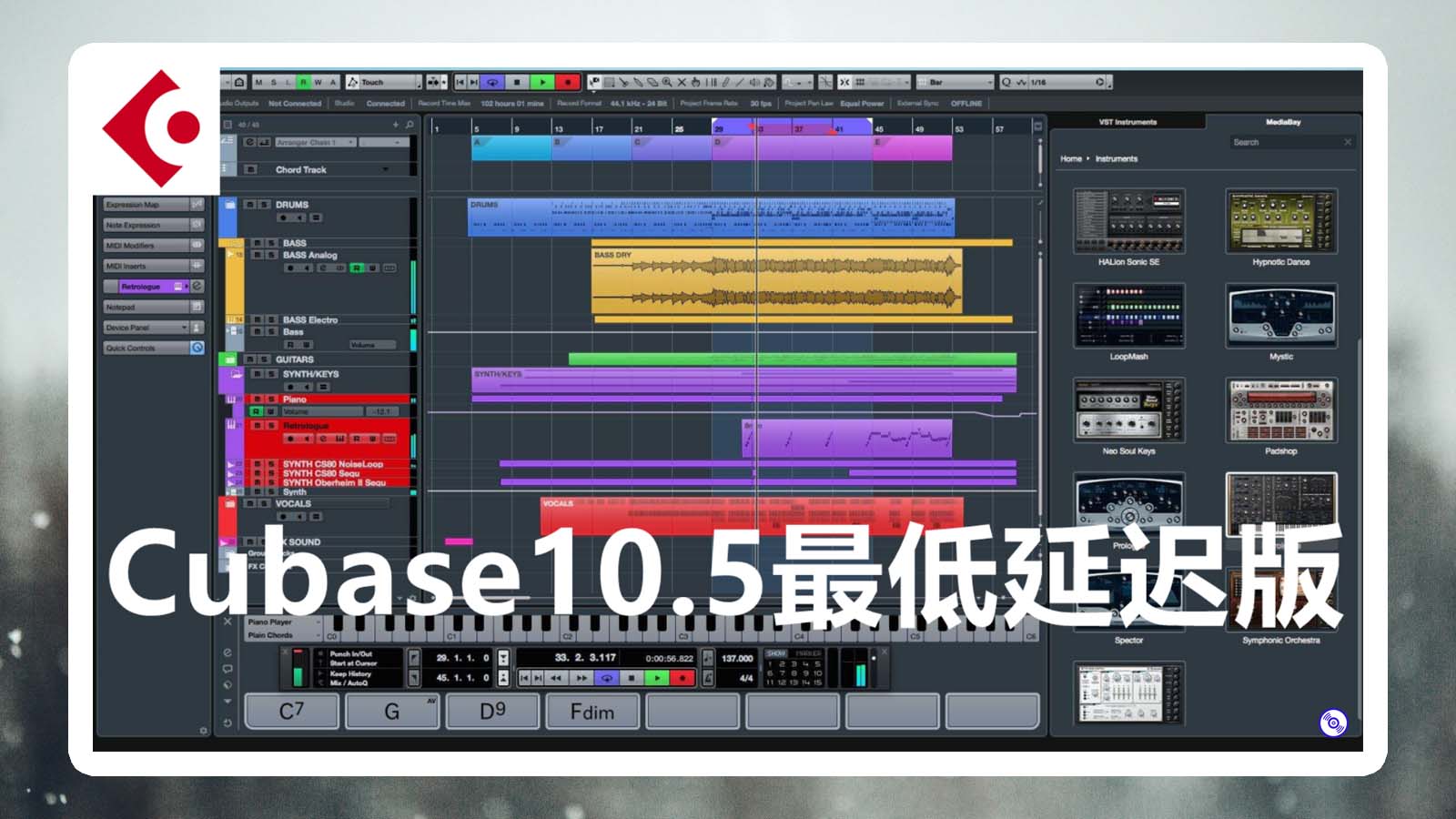
Task: Click the track search magnifier icon
Action: (x=409, y=125)
